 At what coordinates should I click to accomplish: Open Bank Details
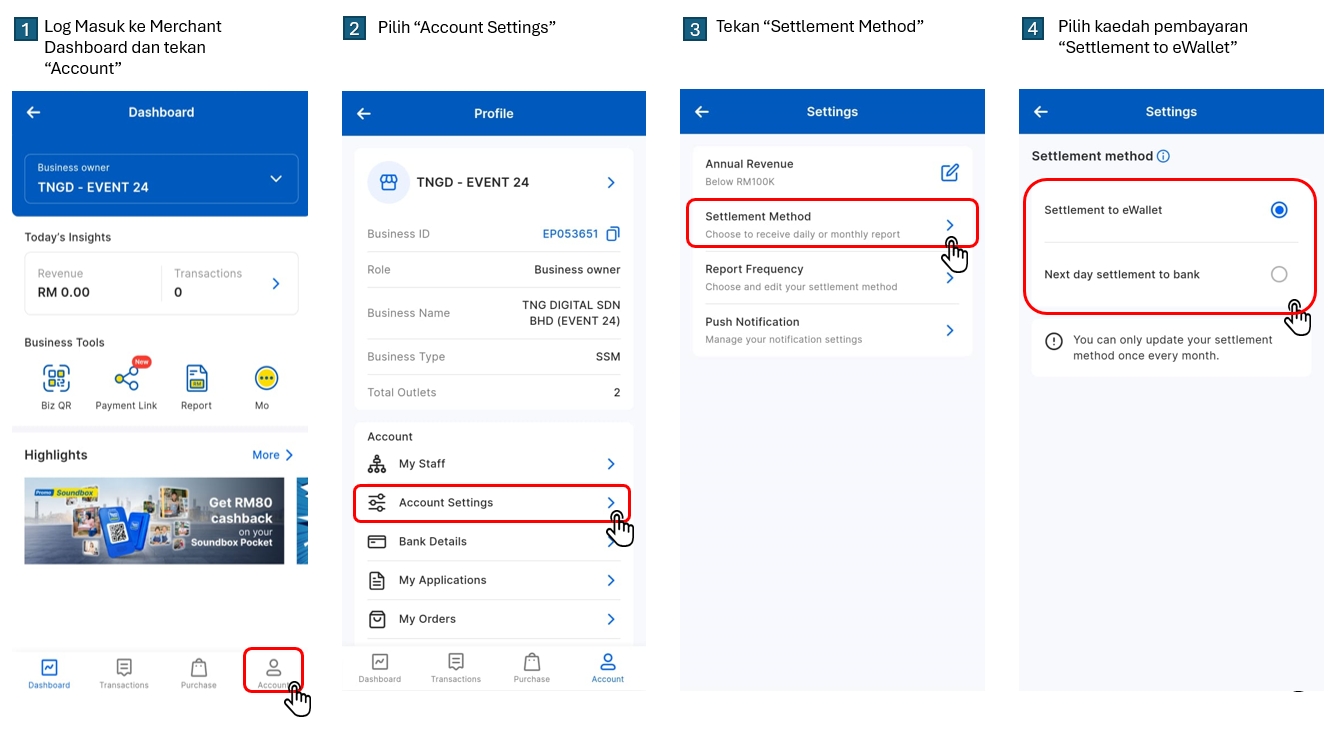coord(494,542)
